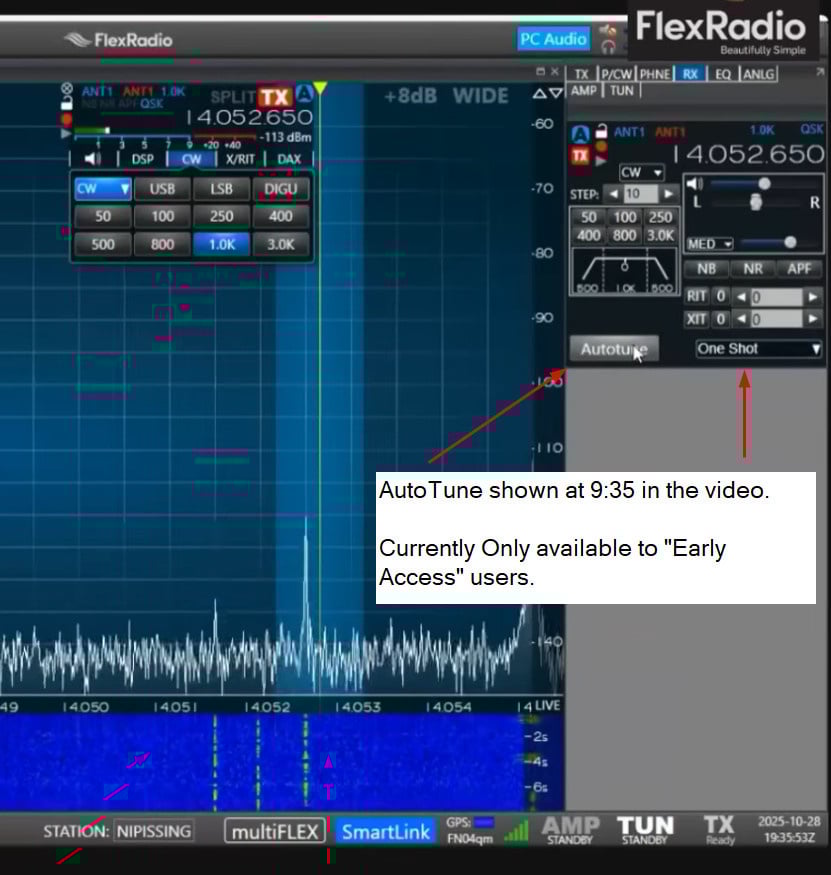Viewport: 831px width, 875px height.
Task: Open the orange ANT1 selector in the RX panel
Action: point(670,132)
